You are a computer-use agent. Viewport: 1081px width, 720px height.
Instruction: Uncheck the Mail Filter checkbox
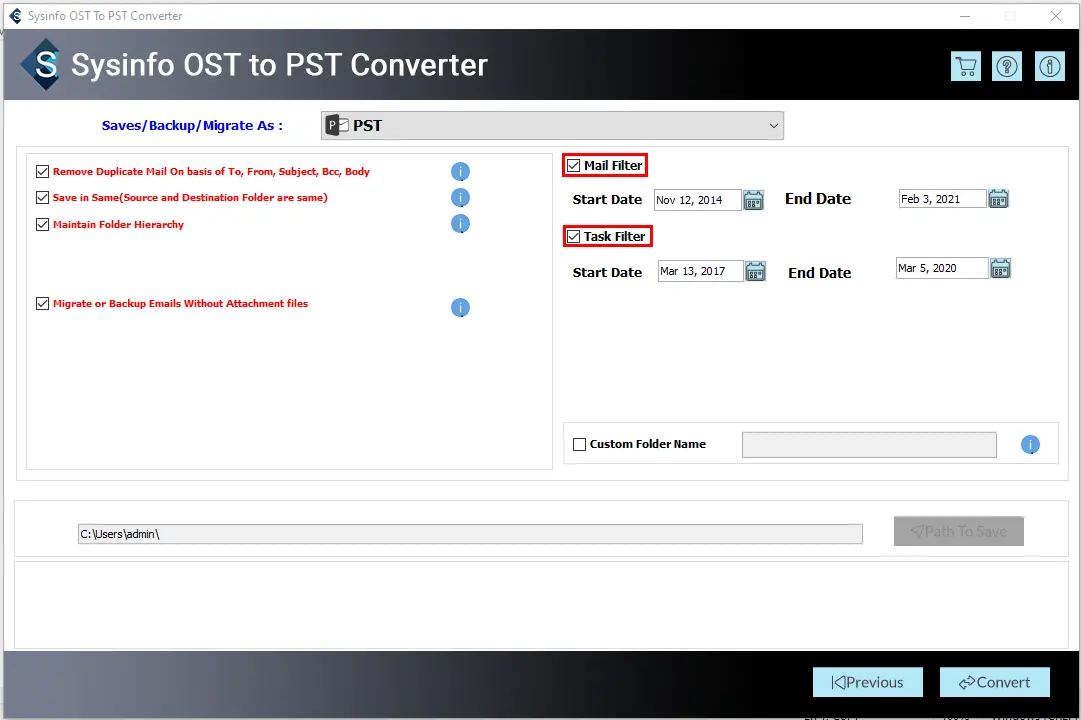click(x=574, y=166)
